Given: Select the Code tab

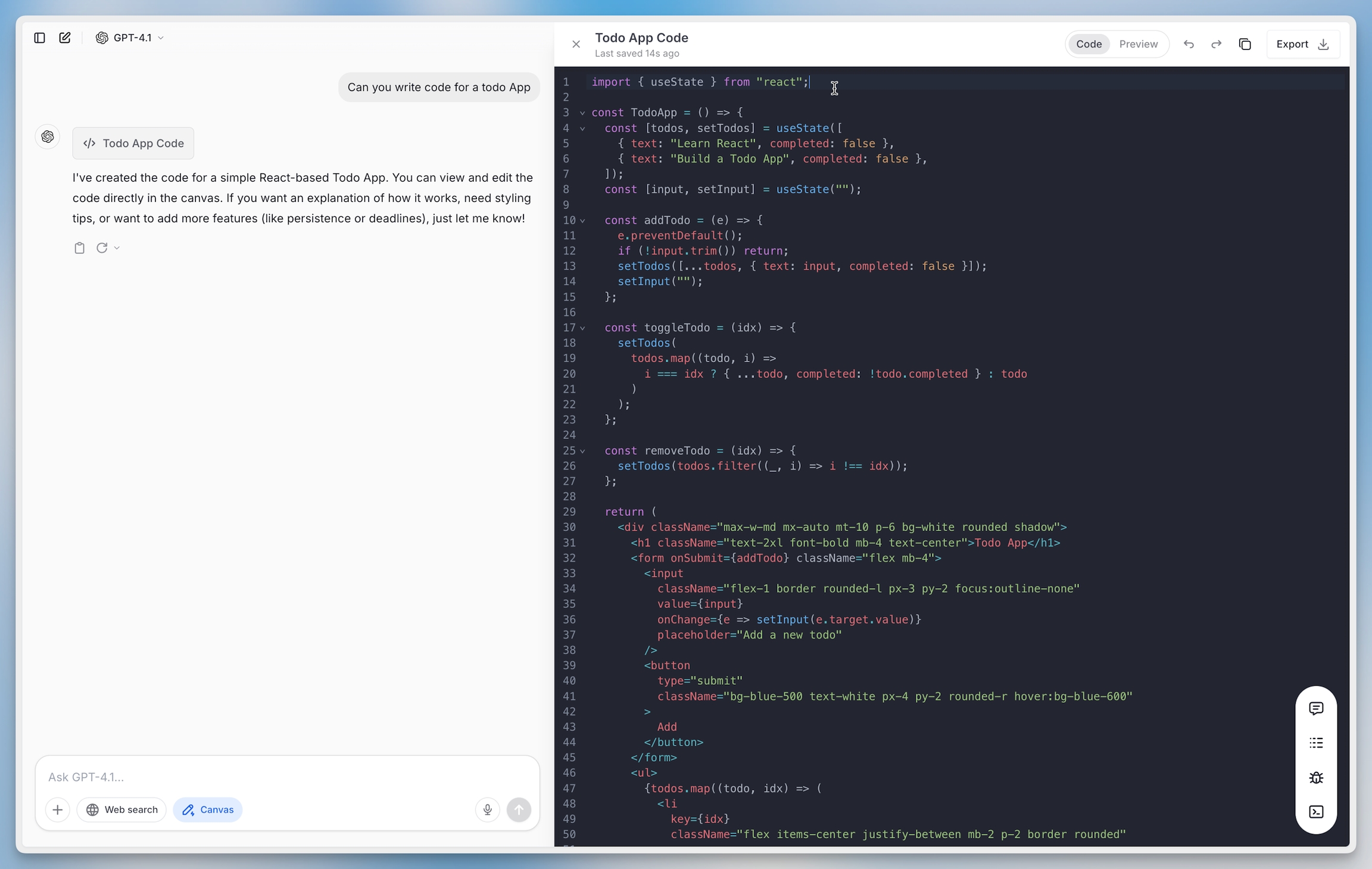Looking at the screenshot, I should click(x=1089, y=44).
